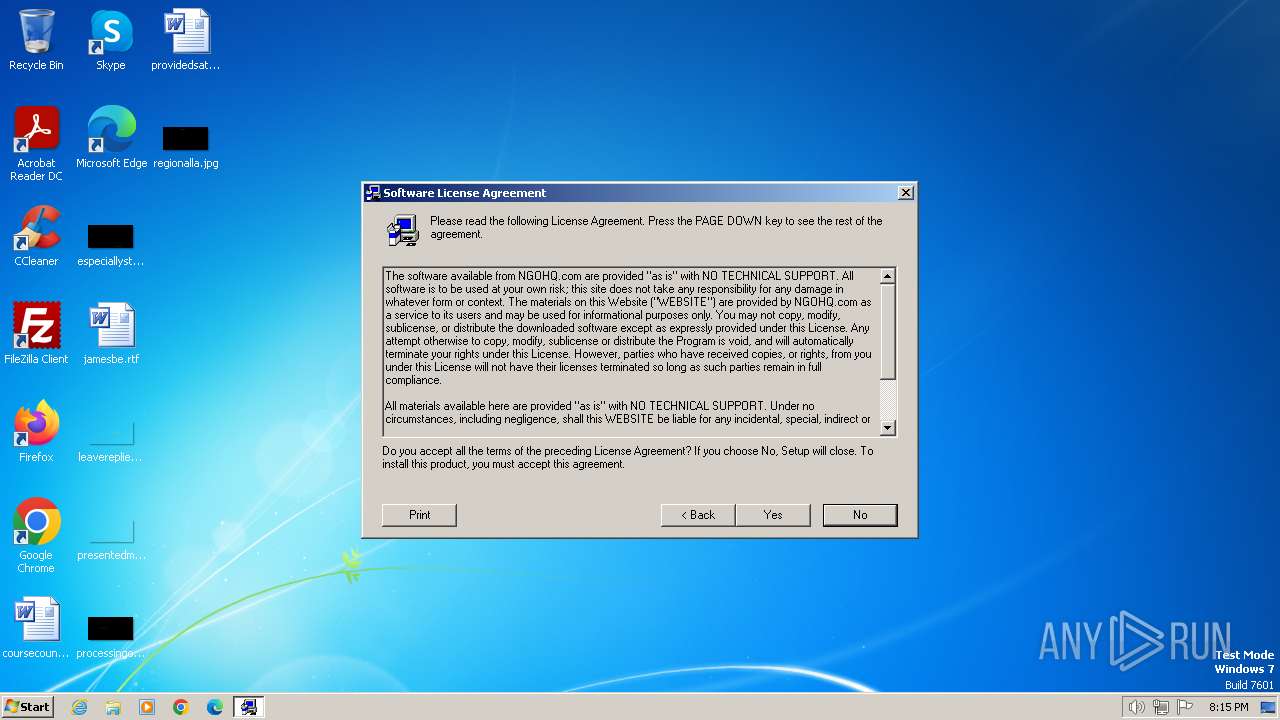
Task: Select the especiallyst desktop file
Action: [111, 244]
